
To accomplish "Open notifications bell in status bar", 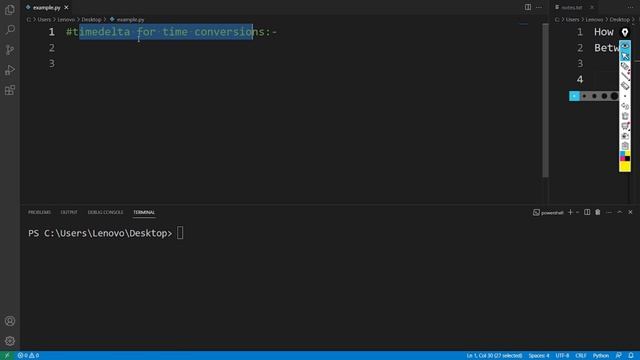I will 631,356.
